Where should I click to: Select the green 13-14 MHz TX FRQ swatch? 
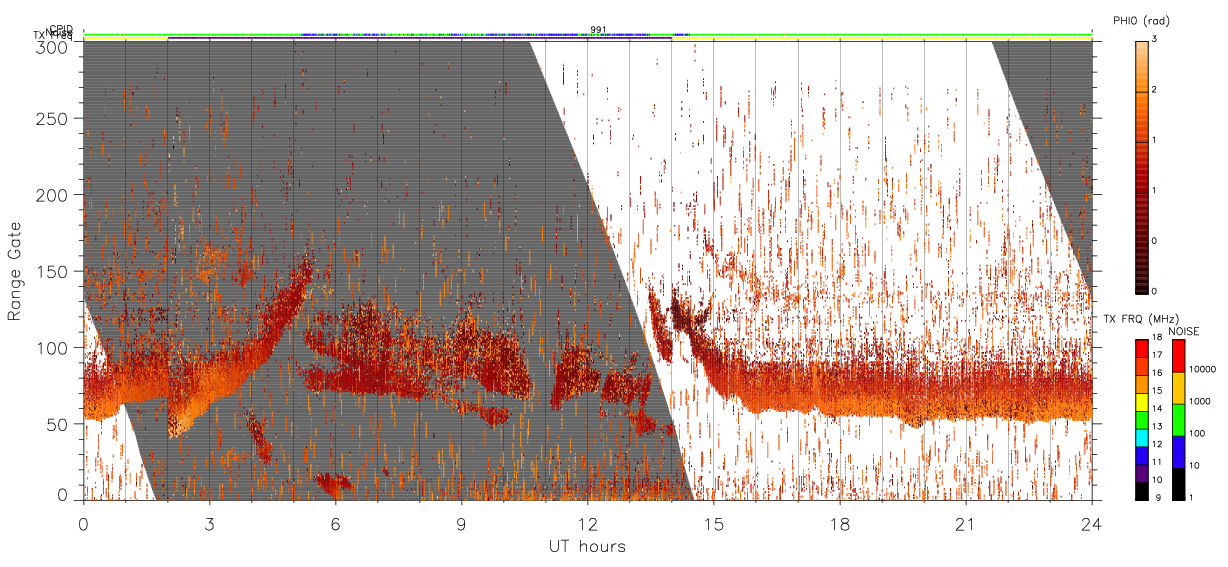coord(1142,418)
